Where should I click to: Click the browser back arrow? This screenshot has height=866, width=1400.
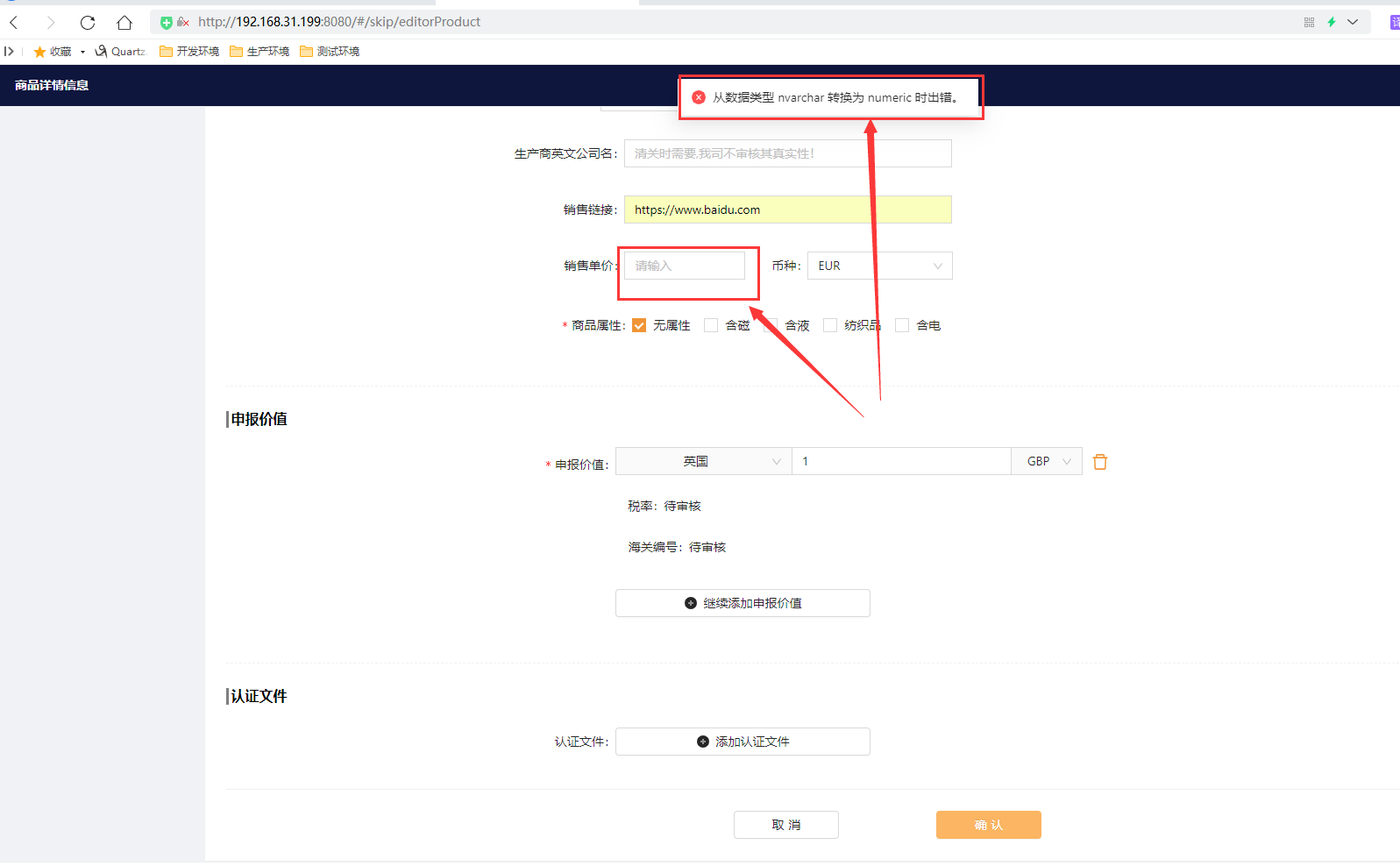click(x=14, y=22)
